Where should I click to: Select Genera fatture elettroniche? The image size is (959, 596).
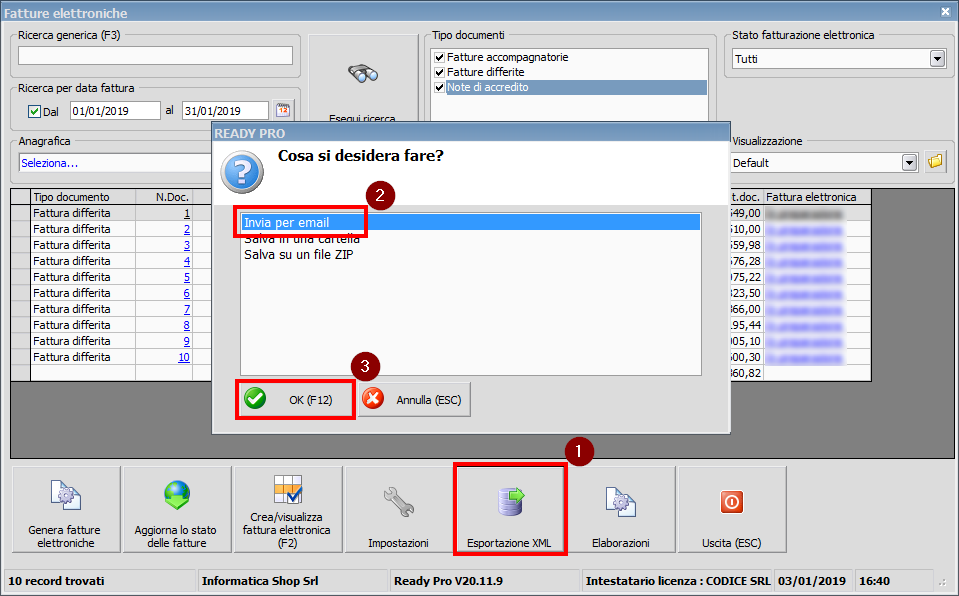pos(64,508)
